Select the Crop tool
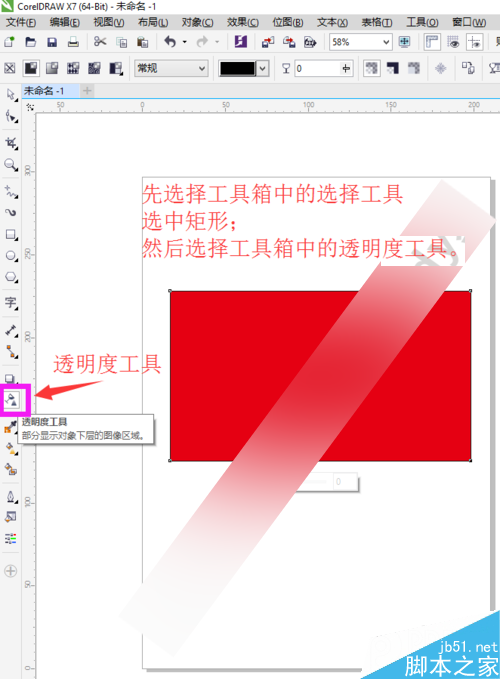Screen dimensions: 500x679 [11, 143]
